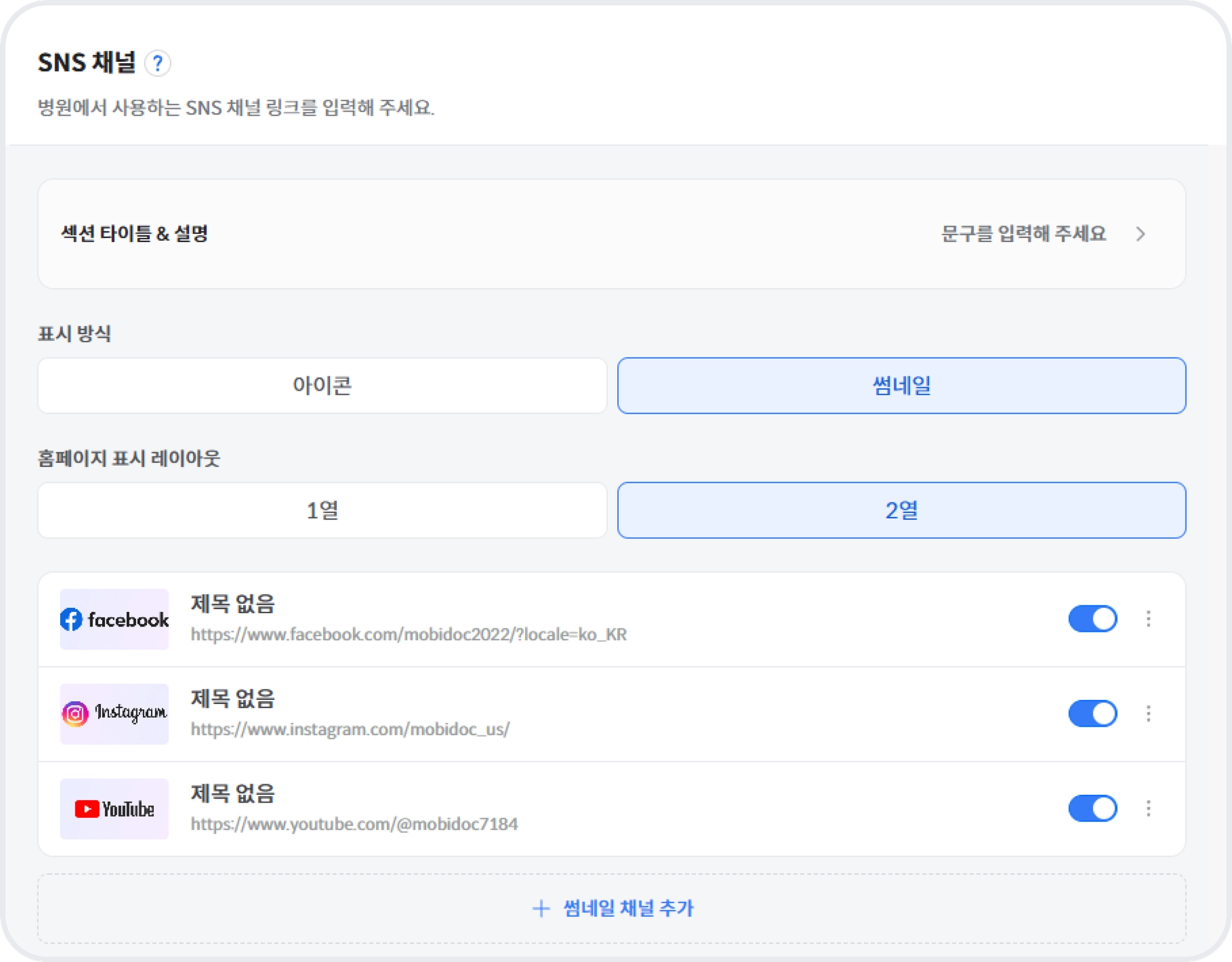Open the Facebook row's three-dot menu
The width and height of the screenshot is (1232, 962).
pos(1148,619)
